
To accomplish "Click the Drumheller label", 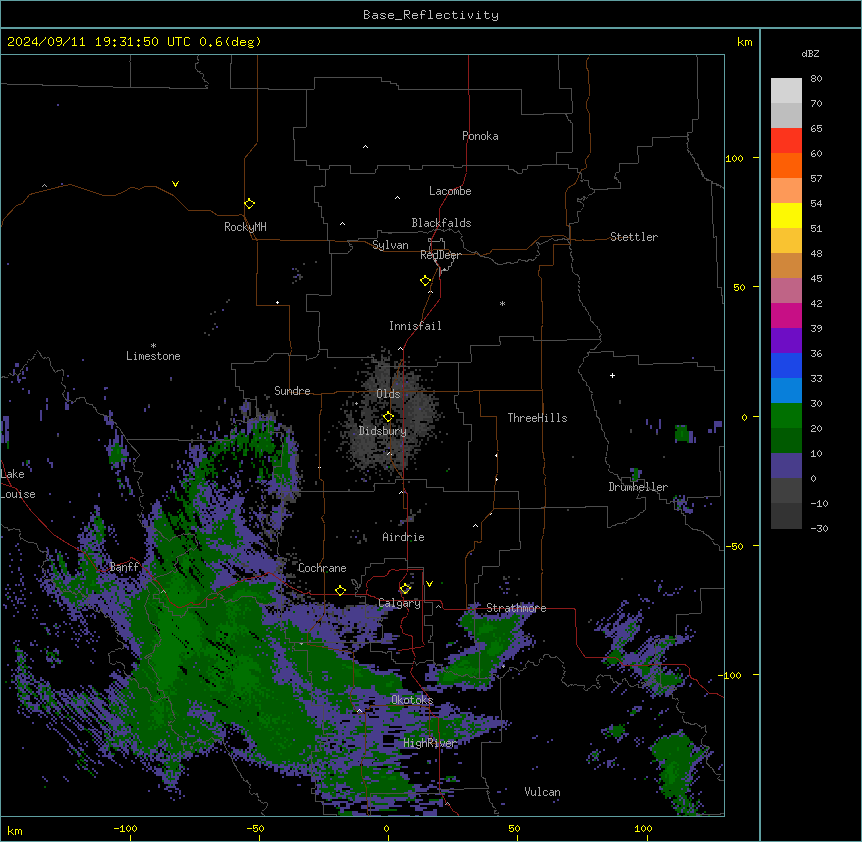I will [638, 487].
